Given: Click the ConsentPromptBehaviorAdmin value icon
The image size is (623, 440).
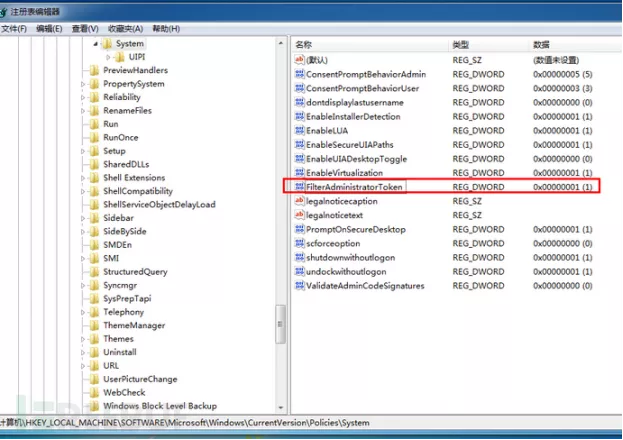Looking at the screenshot, I should [x=299, y=75].
